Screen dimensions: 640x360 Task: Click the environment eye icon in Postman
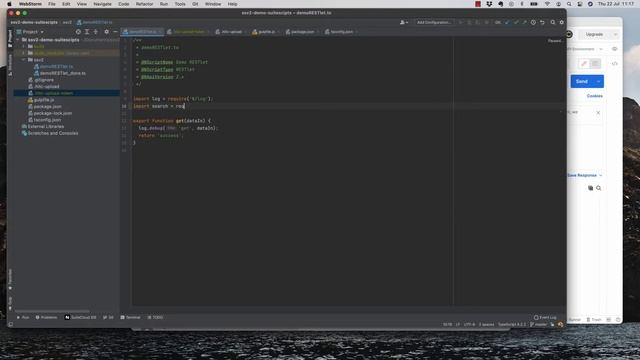pos(614,49)
